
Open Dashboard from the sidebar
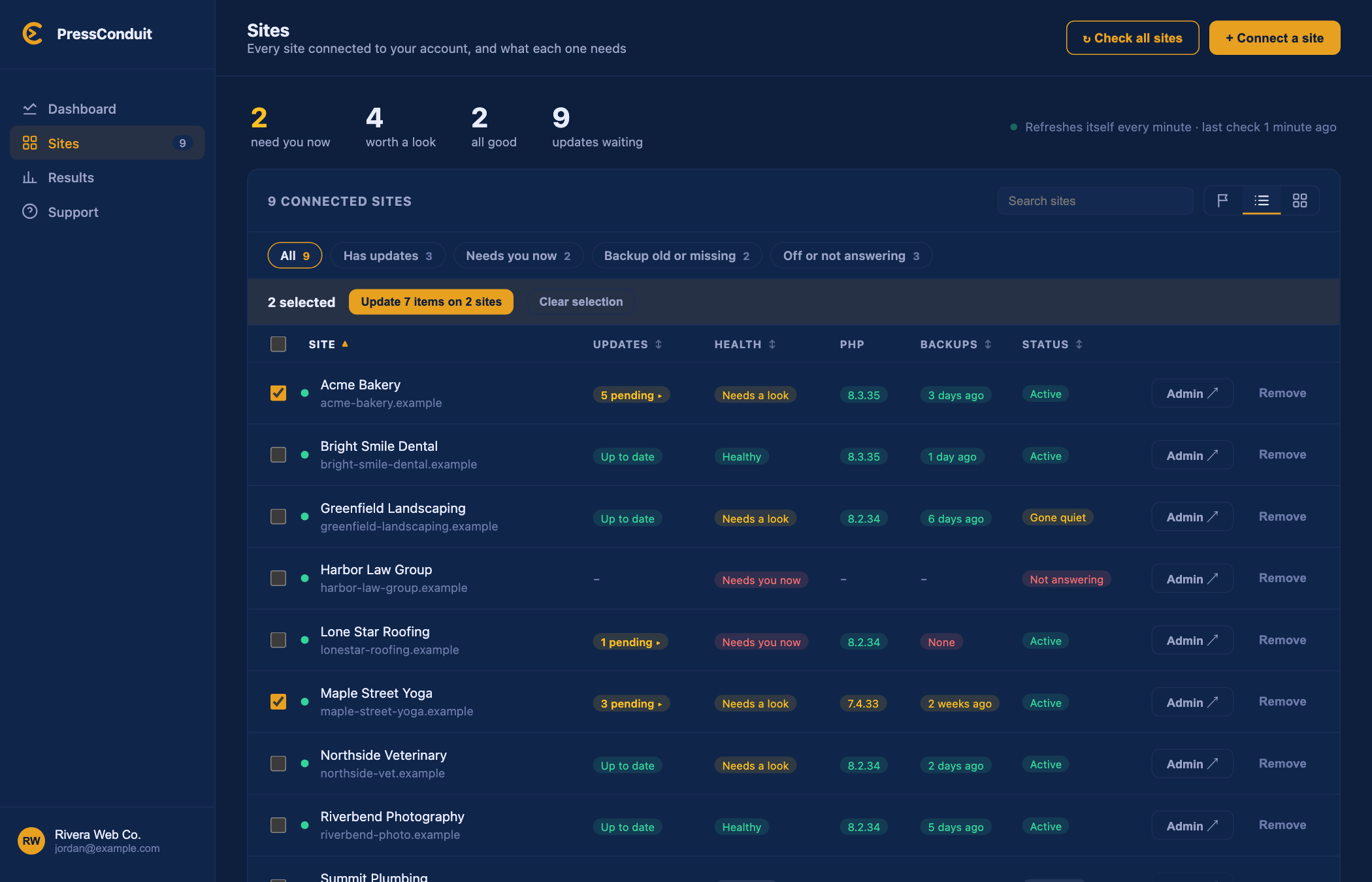107,109
